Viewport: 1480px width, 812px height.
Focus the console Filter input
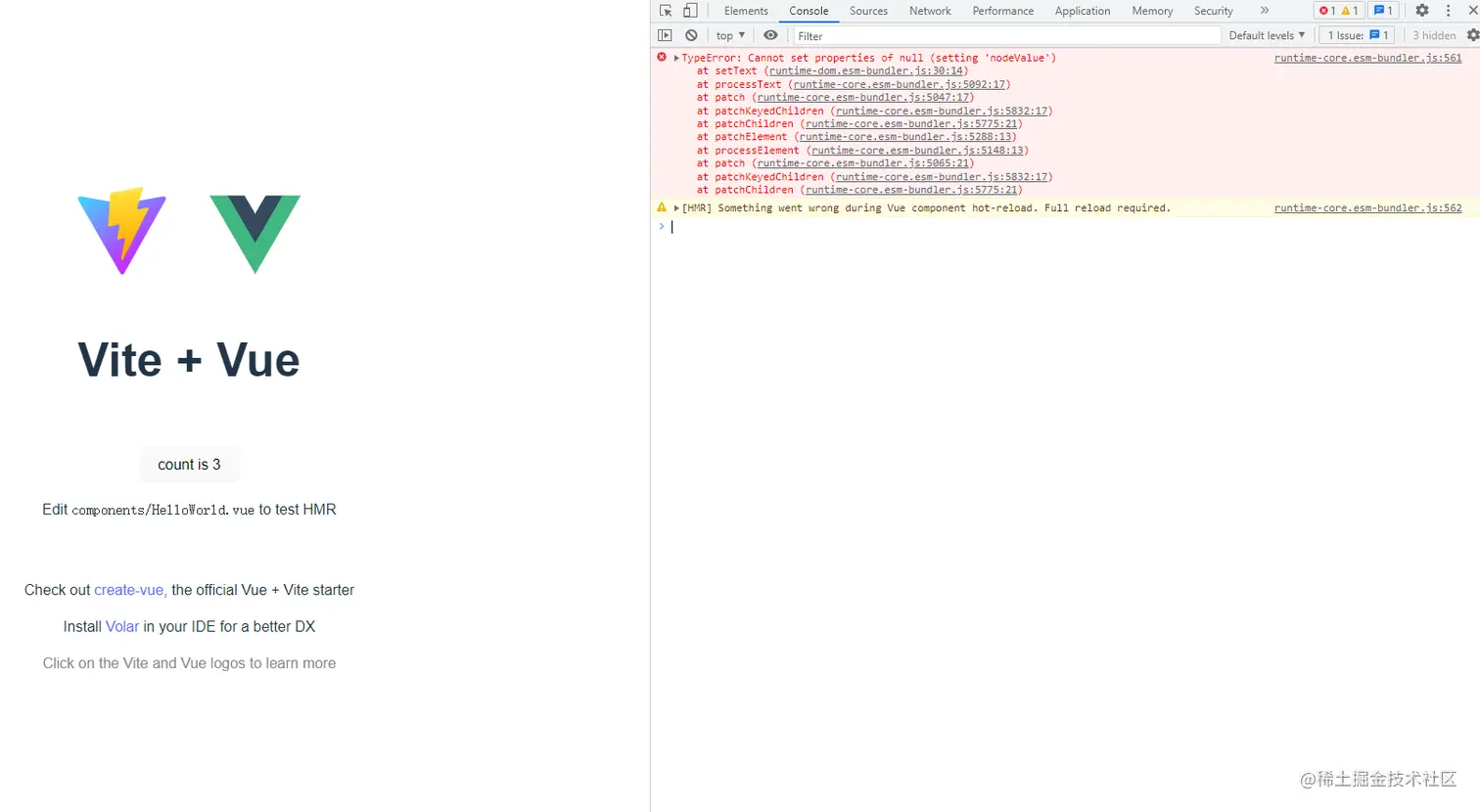tap(1006, 35)
